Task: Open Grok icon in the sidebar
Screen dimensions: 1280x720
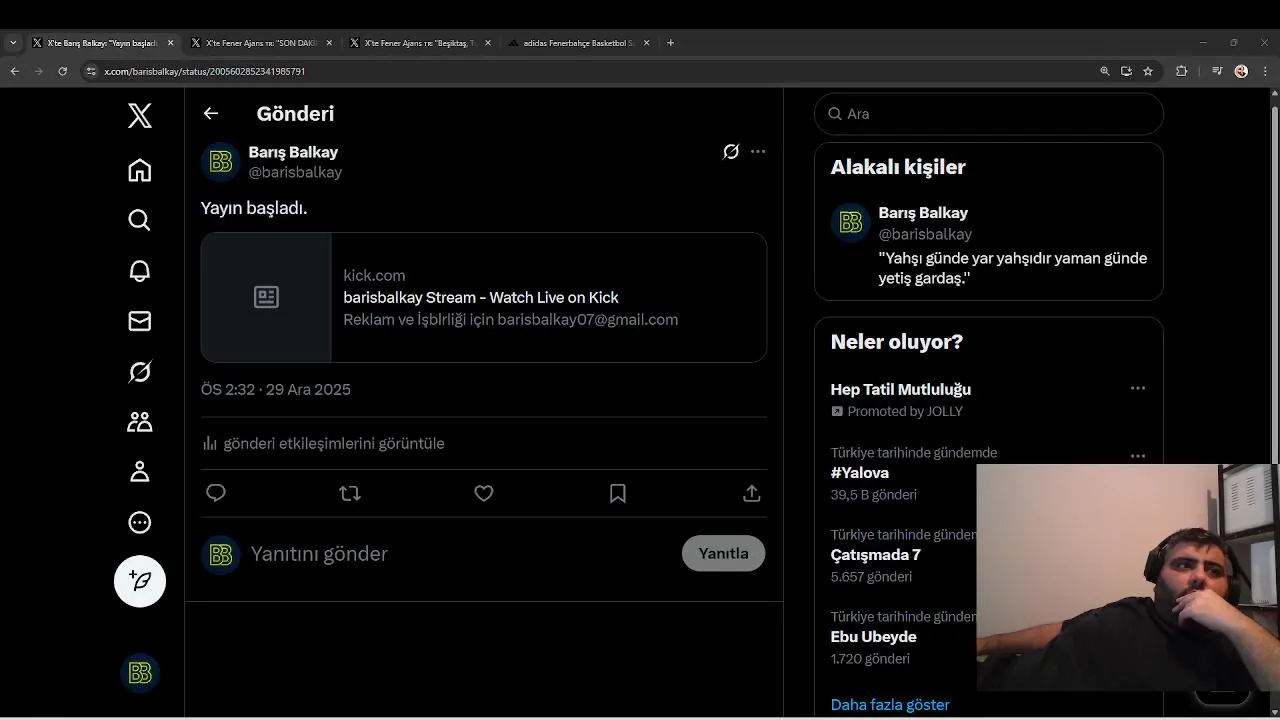Action: click(140, 372)
